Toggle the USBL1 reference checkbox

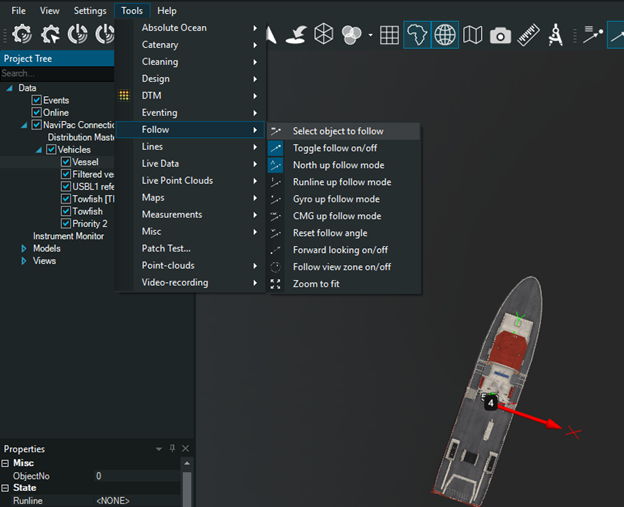(66, 186)
